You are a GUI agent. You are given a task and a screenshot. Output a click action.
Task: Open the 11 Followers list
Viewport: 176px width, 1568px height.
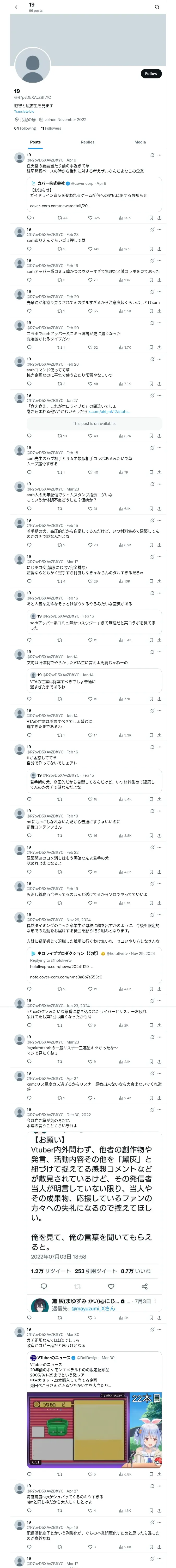(x=51, y=128)
